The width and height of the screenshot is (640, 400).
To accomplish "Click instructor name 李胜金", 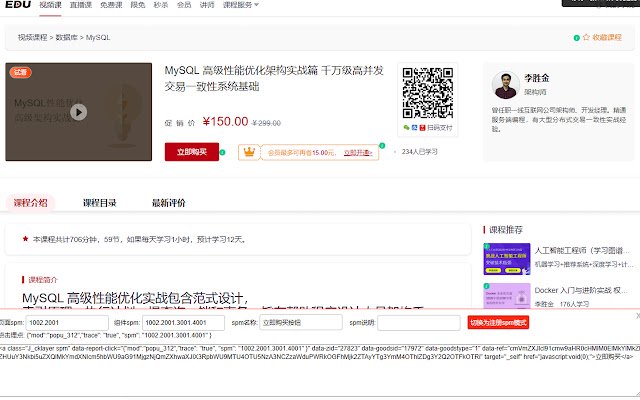I will click(x=537, y=78).
